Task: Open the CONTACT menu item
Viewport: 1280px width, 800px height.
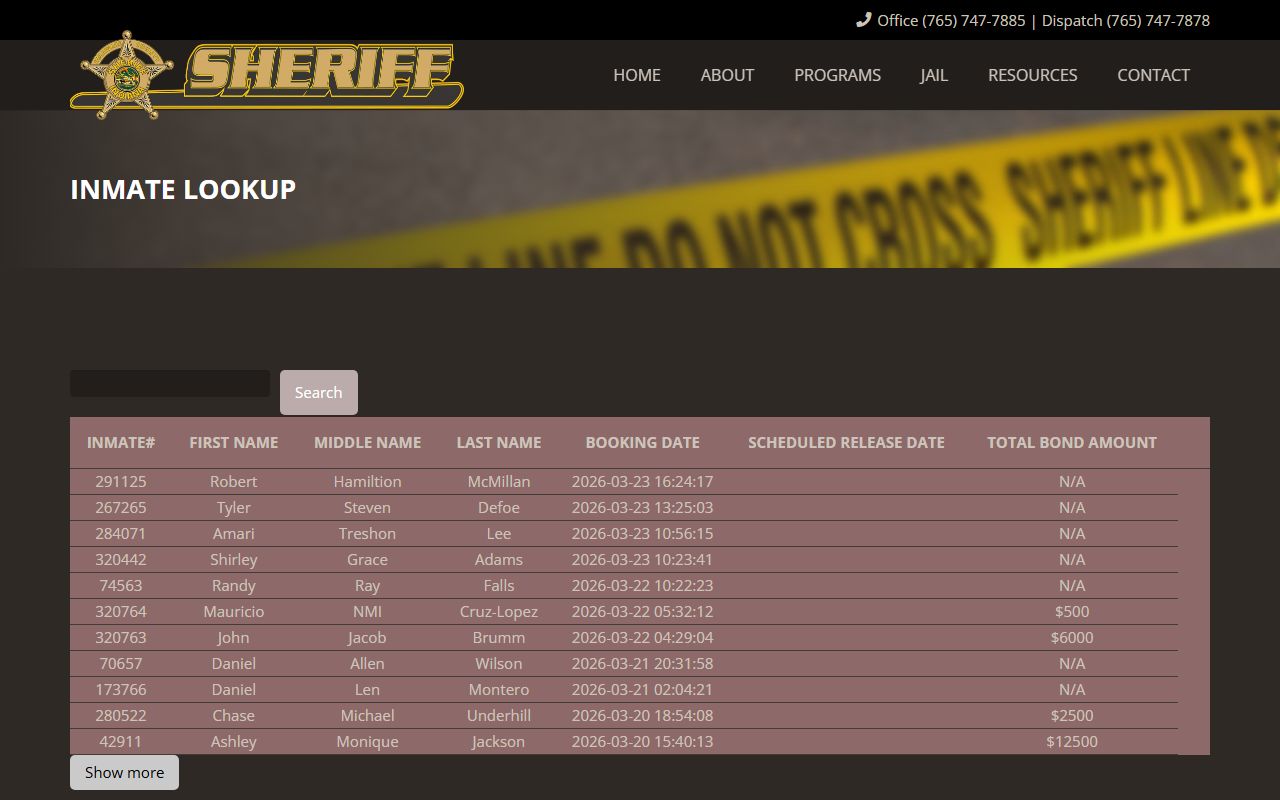Action: [1153, 75]
